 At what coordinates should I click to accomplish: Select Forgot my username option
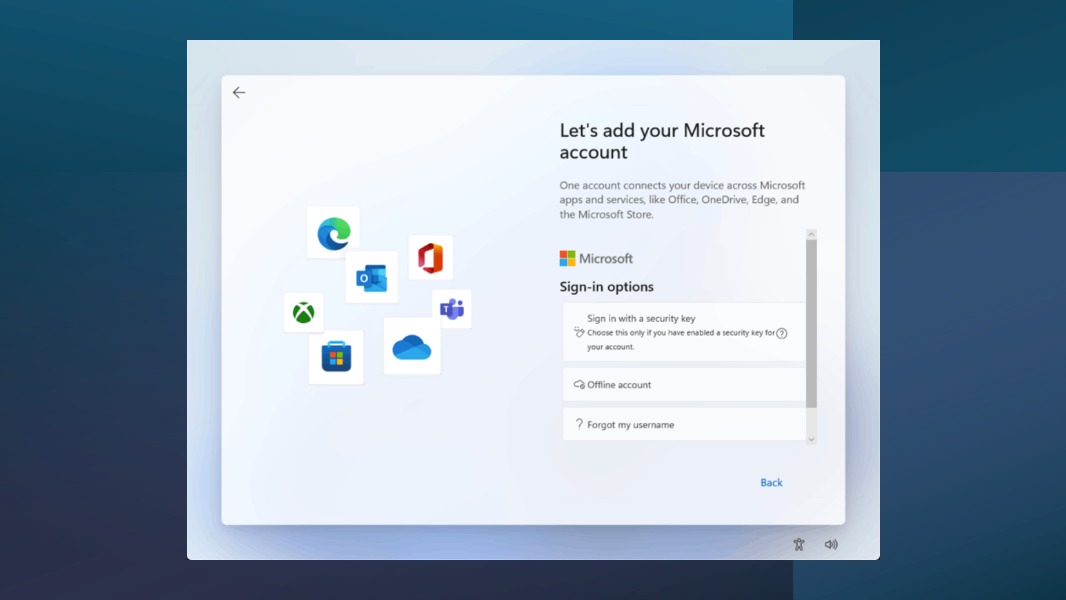[x=684, y=424]
